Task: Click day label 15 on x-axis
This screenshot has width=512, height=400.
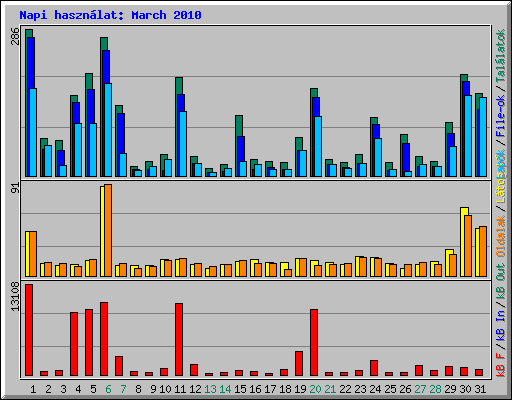Action: click(x=240, y=389)
